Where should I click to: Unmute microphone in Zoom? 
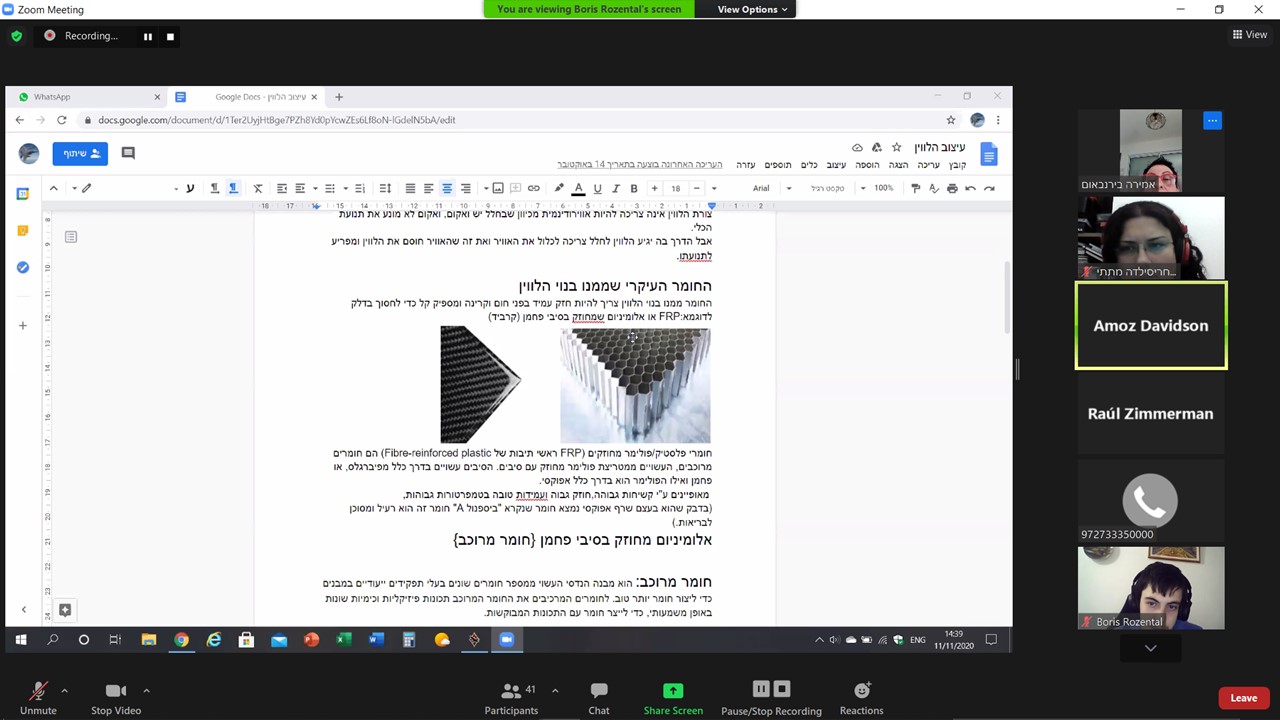point(38,697)
